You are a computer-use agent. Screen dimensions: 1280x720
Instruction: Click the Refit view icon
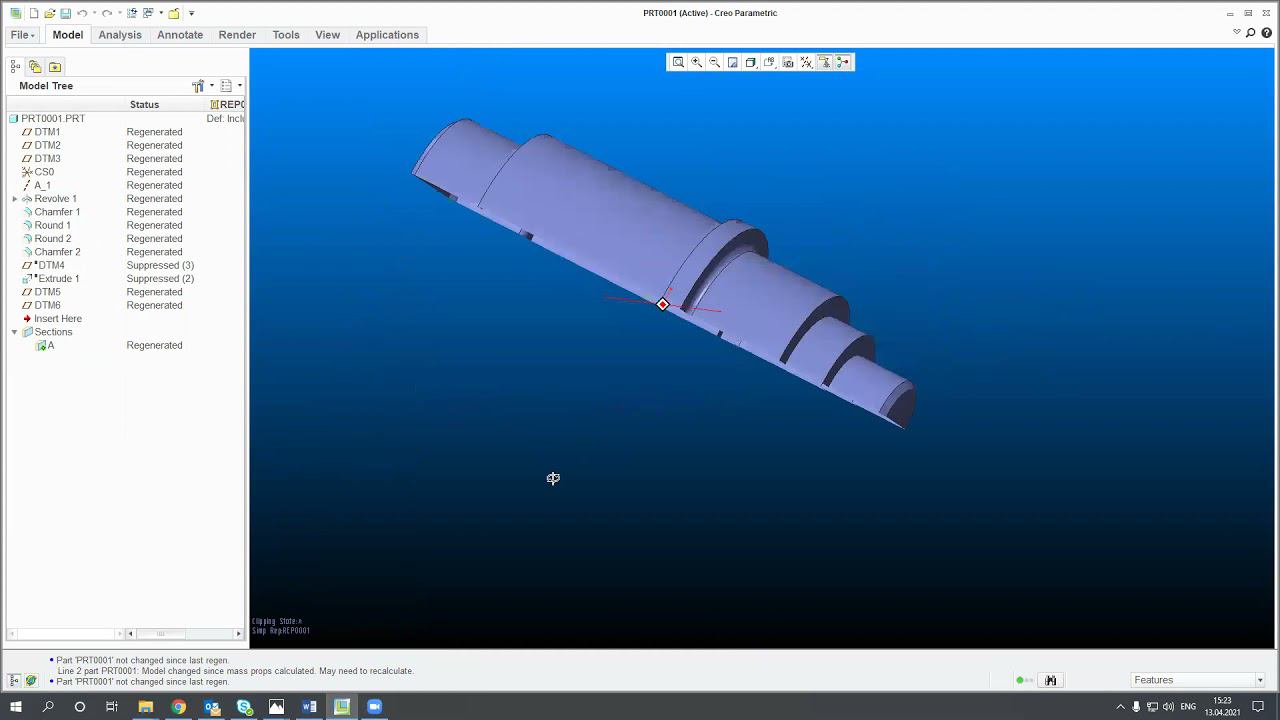click(678, 62)
